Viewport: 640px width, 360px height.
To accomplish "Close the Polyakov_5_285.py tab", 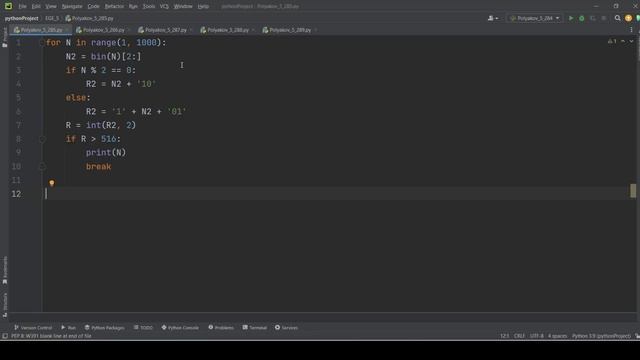I will click(67, 30).
